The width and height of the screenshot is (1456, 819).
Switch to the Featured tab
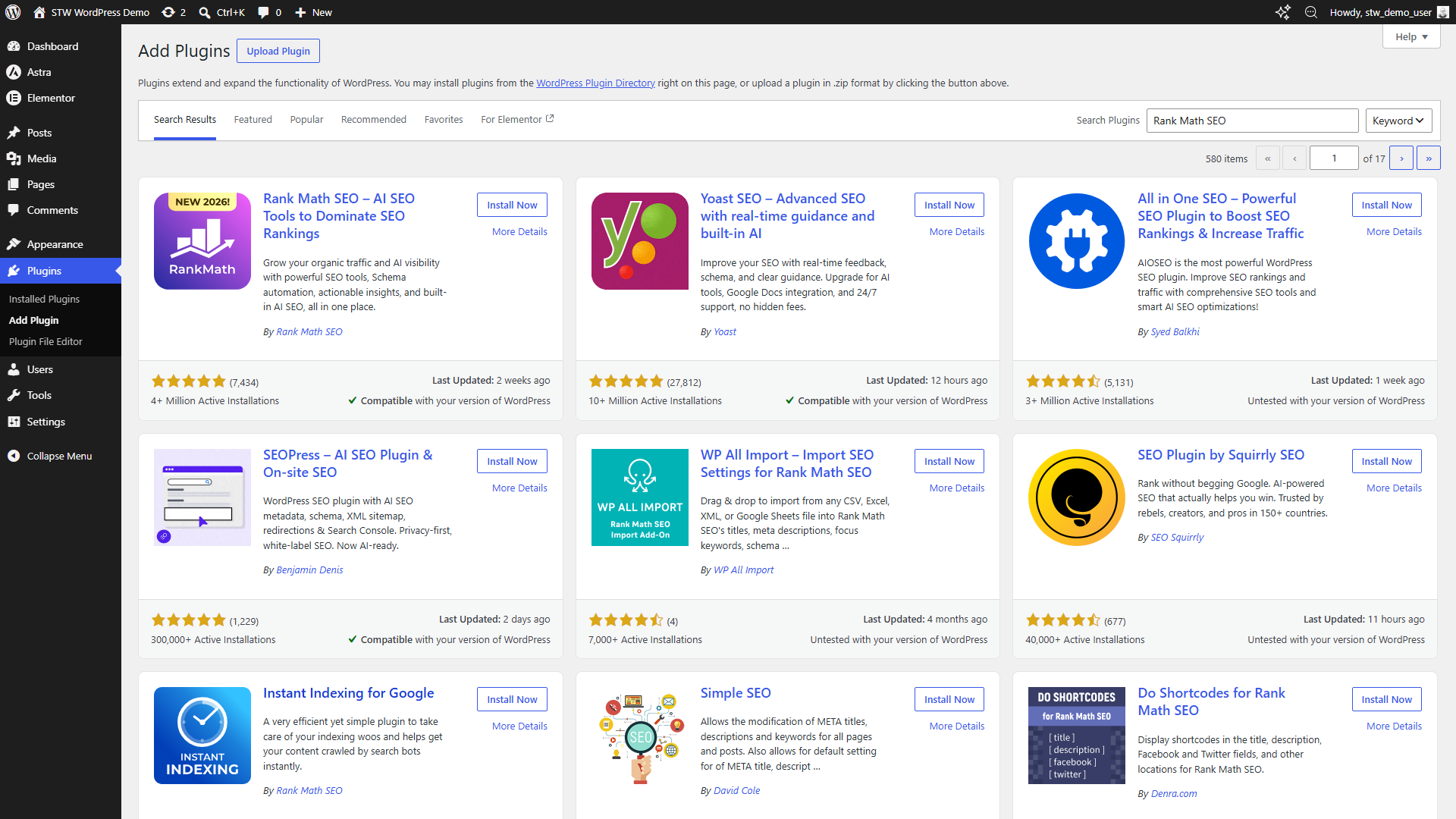[253, 120]
